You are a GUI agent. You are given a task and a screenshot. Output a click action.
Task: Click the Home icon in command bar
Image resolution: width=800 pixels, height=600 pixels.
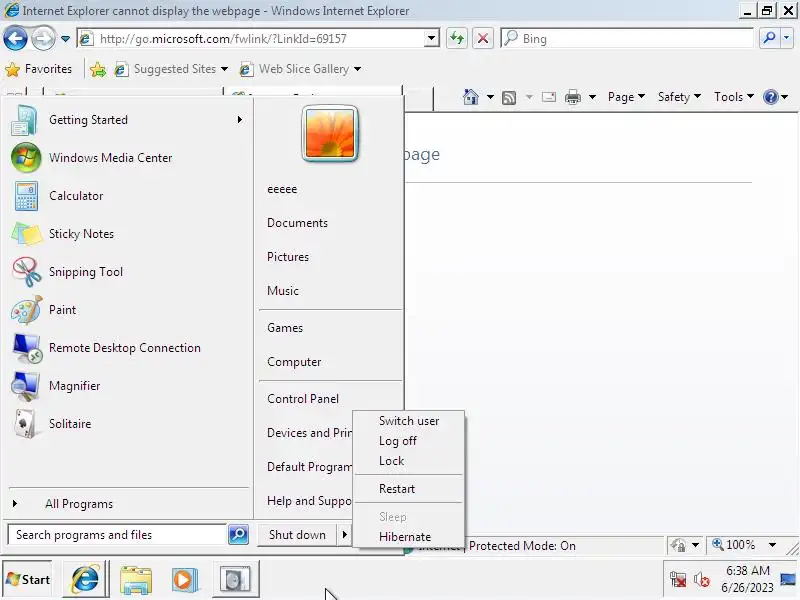tap(471, 96)
